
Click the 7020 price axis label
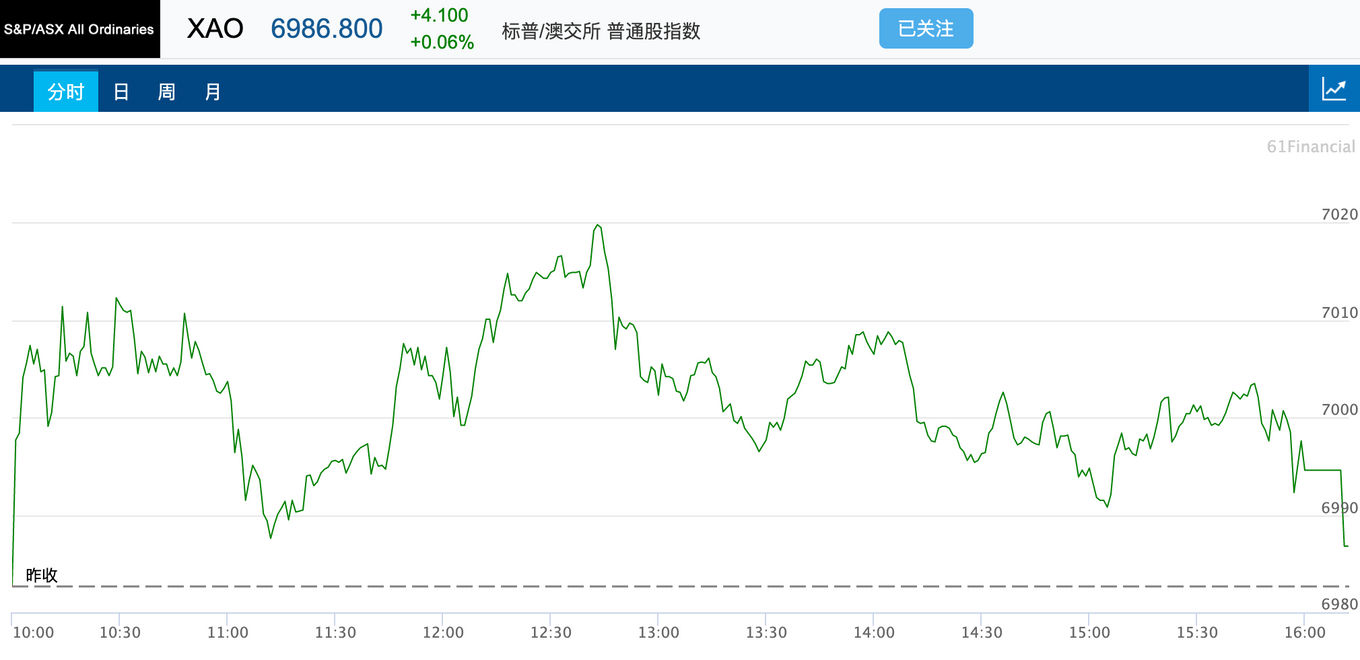(1339, 214)
